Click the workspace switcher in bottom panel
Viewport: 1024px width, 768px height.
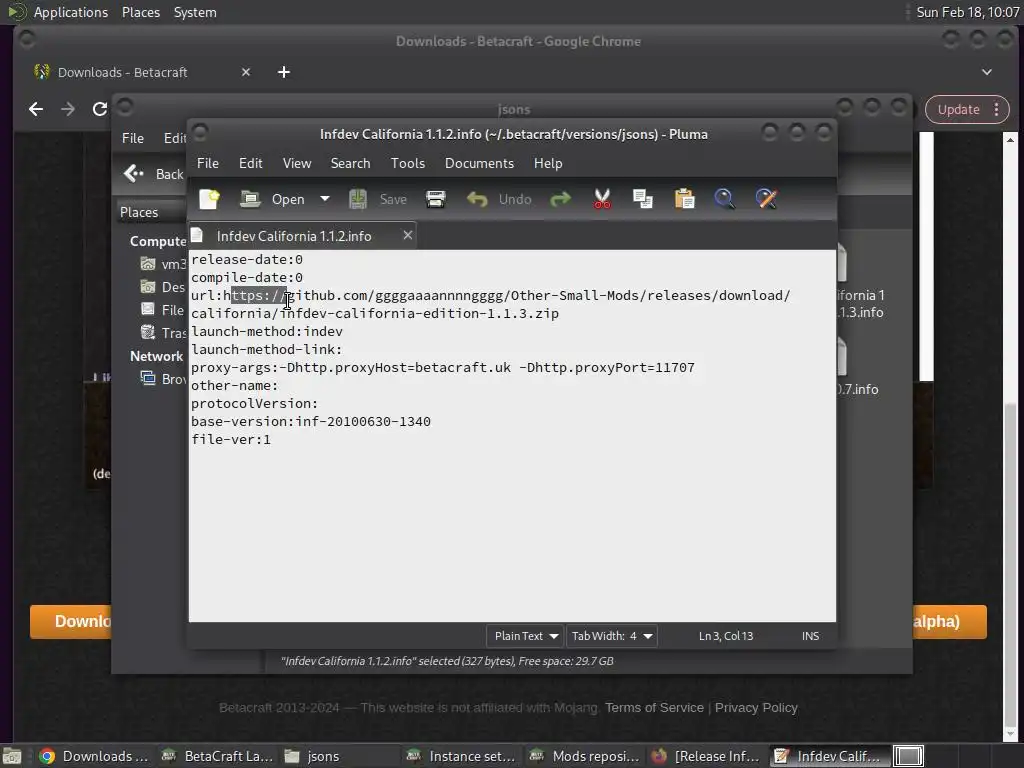click(x=908, y=756)
